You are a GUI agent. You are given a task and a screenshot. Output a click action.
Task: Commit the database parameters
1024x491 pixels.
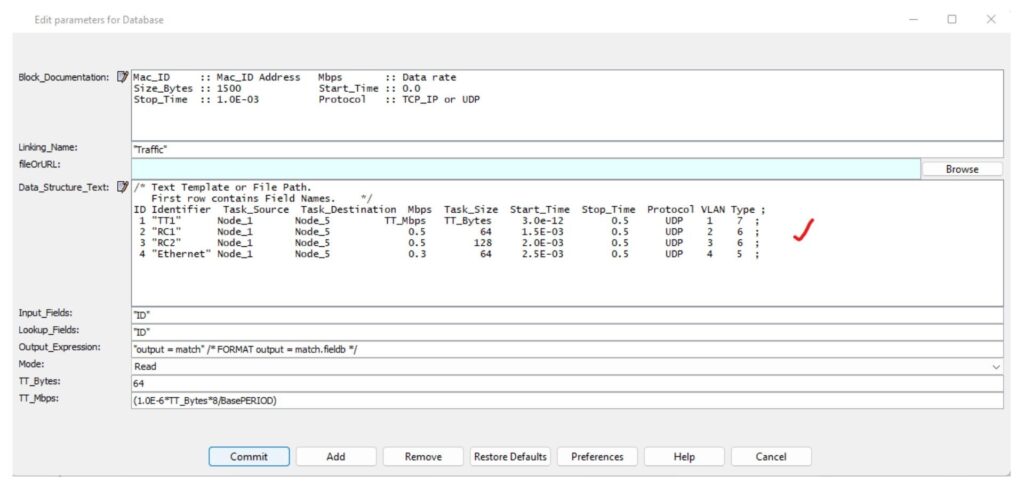[x=249, y=456]
